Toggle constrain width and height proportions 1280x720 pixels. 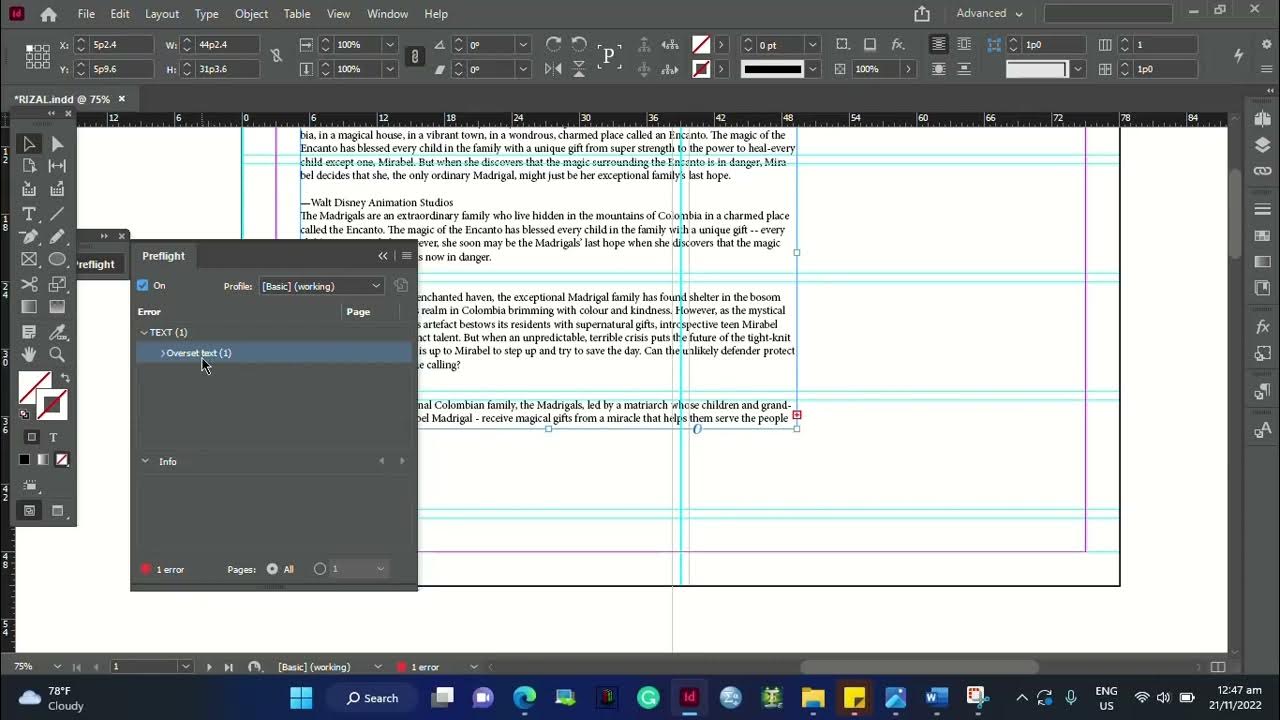coord(276,57)
